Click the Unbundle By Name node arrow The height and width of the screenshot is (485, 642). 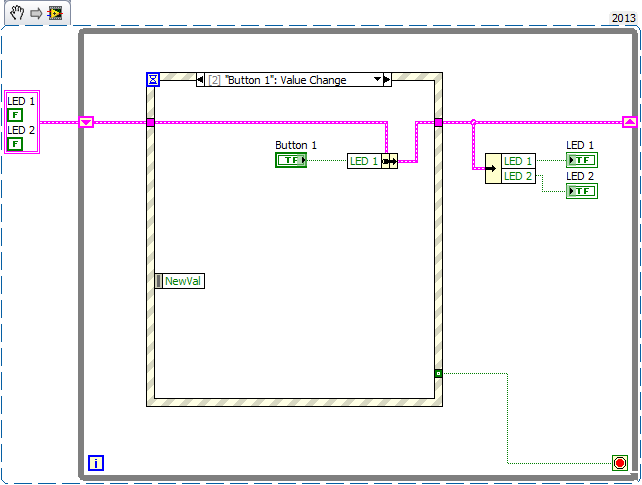(x=493, y=168)
